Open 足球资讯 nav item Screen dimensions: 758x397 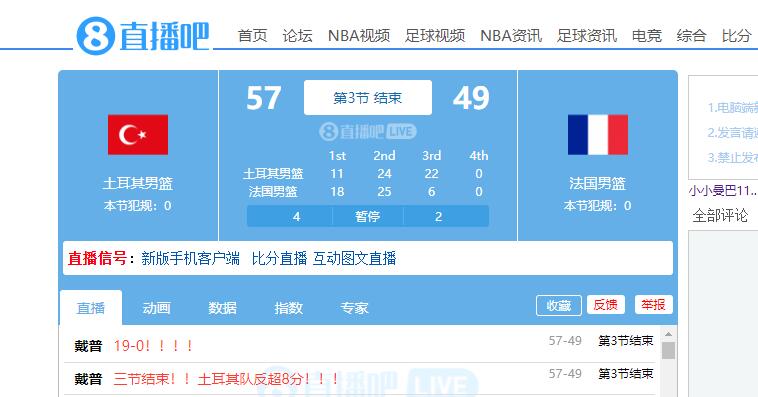(587, 35)
